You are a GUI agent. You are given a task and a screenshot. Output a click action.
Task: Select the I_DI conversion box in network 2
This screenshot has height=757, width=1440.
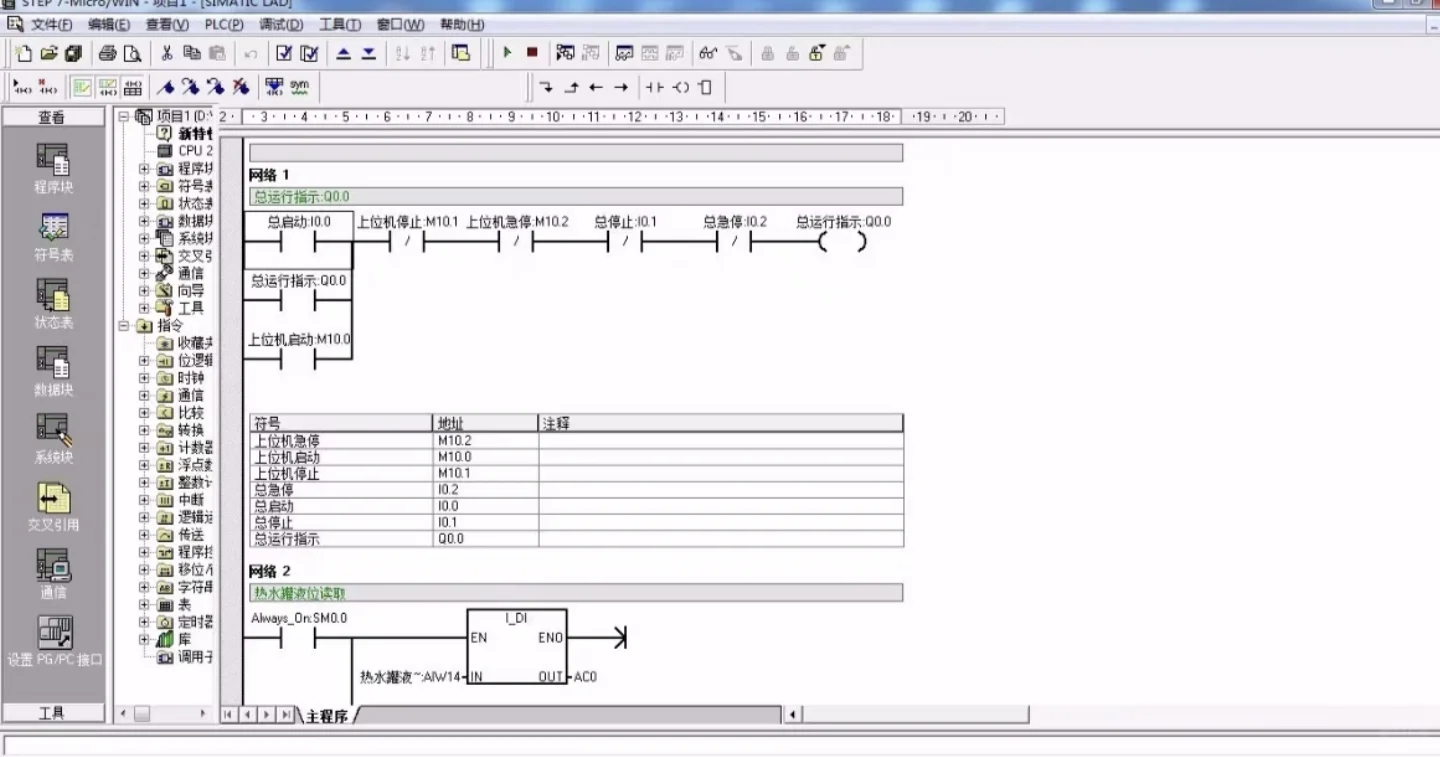517,646
